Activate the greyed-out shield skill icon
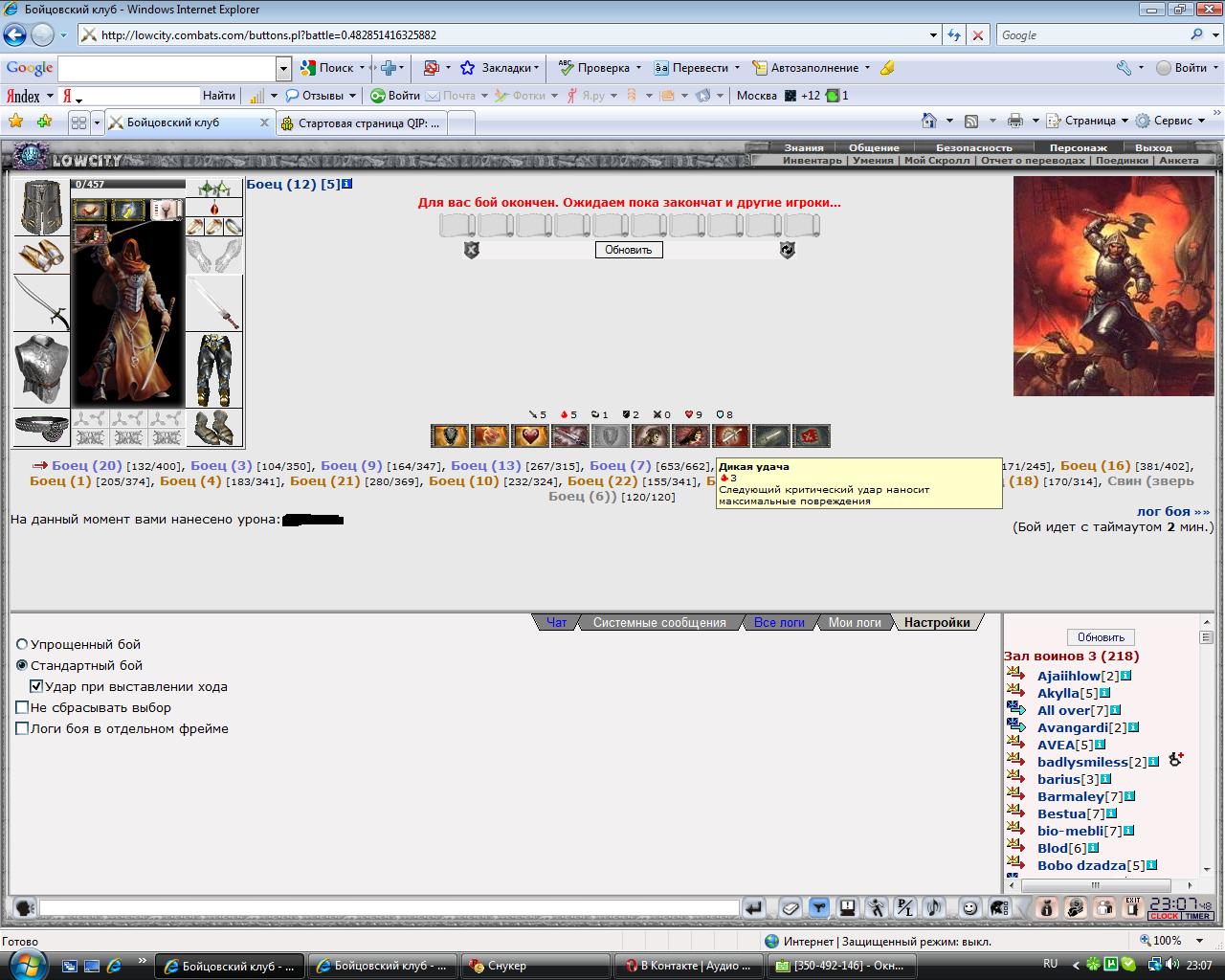 tap(611, 436)
